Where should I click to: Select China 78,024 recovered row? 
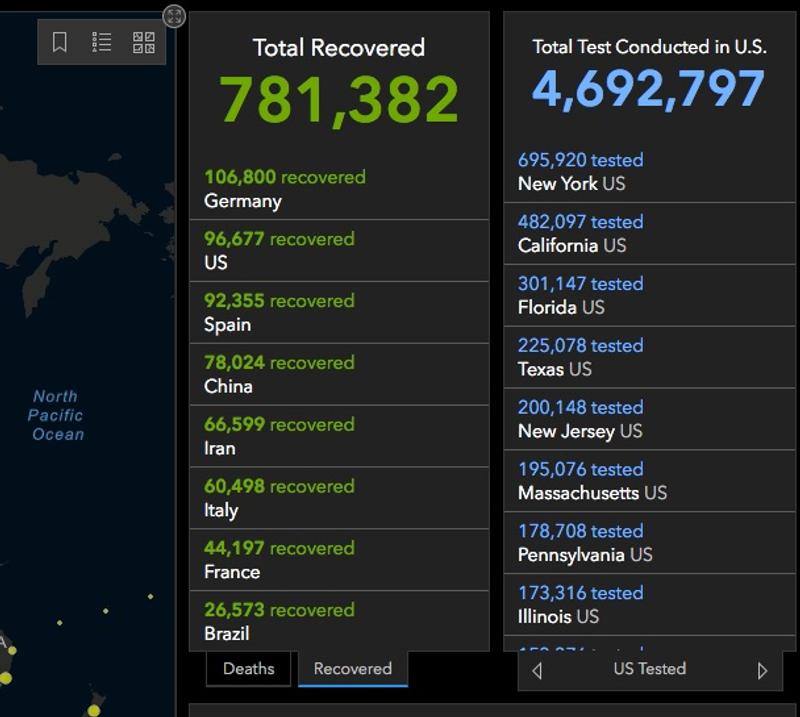(x=339, y=374)
